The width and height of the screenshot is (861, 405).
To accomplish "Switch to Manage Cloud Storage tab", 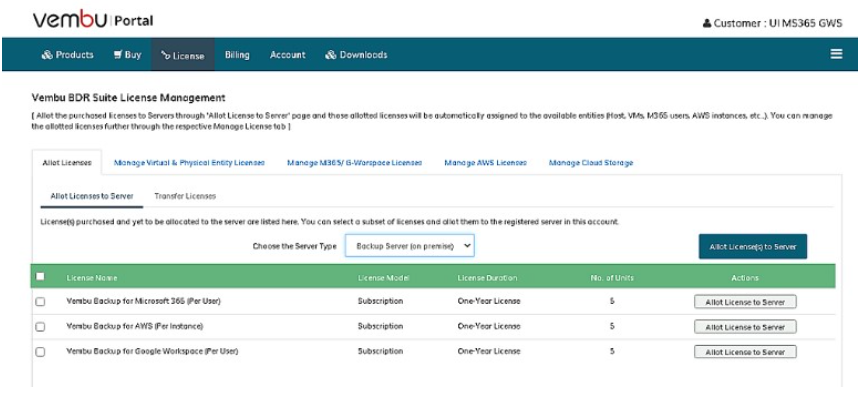I will point(591,163).
